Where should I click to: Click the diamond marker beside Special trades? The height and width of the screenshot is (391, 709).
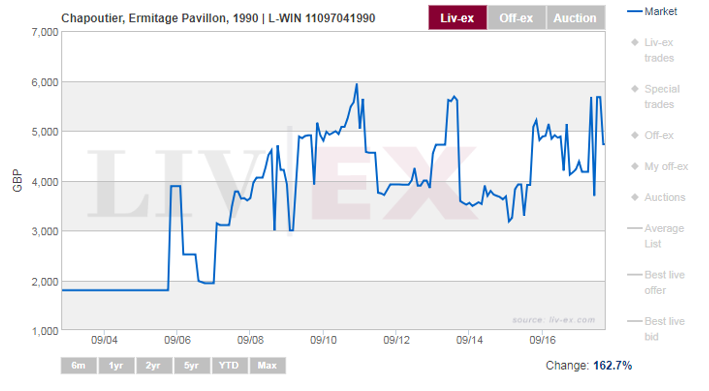635,89
